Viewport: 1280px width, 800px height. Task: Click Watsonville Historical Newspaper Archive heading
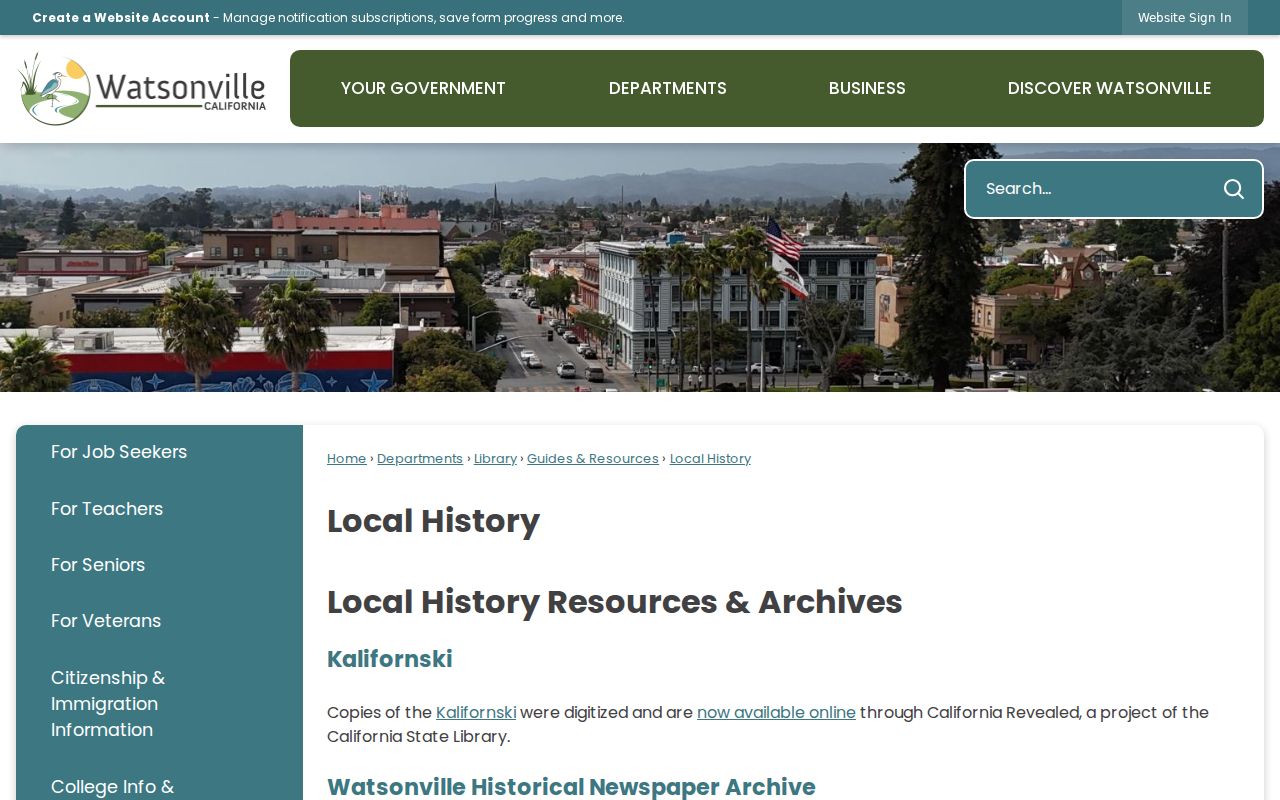[571, 787]
